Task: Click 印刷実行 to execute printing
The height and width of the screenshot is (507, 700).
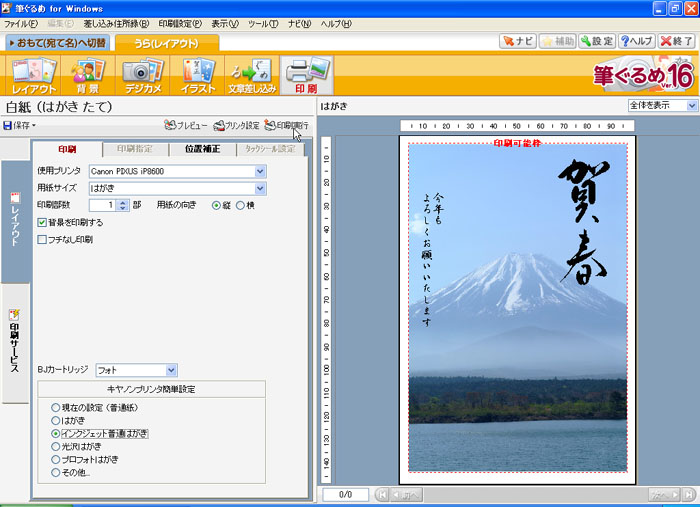Action: pyautogui.click(x=286, y=126)
